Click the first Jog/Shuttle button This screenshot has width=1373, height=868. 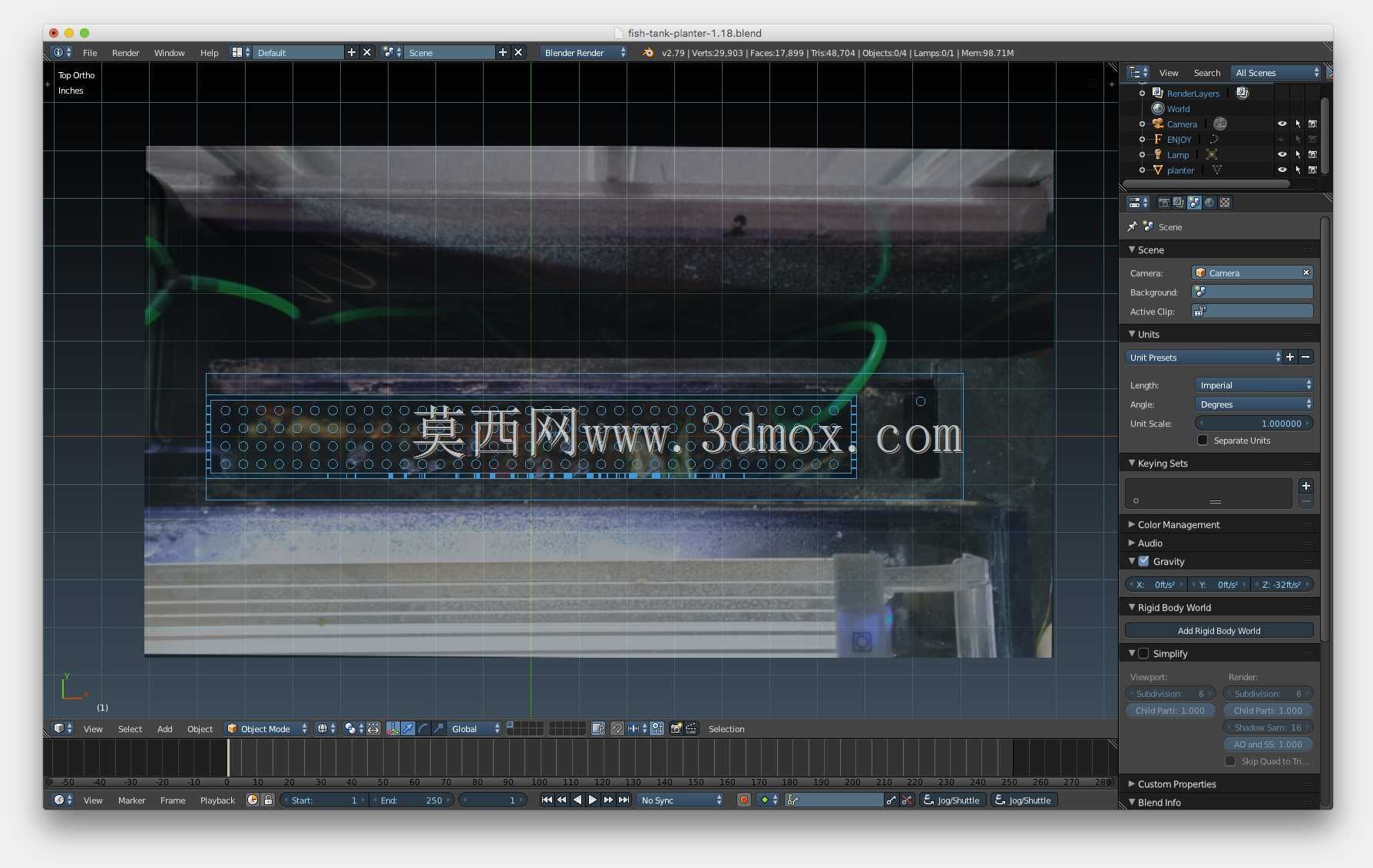tap(953, 800)
